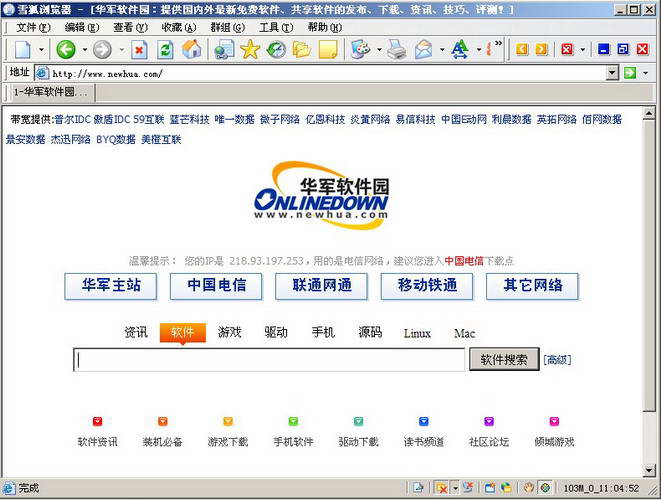The width and height of the screenshot is (661, 500).
Task: Open the 社区论坛 link
Action: [489, 442]
